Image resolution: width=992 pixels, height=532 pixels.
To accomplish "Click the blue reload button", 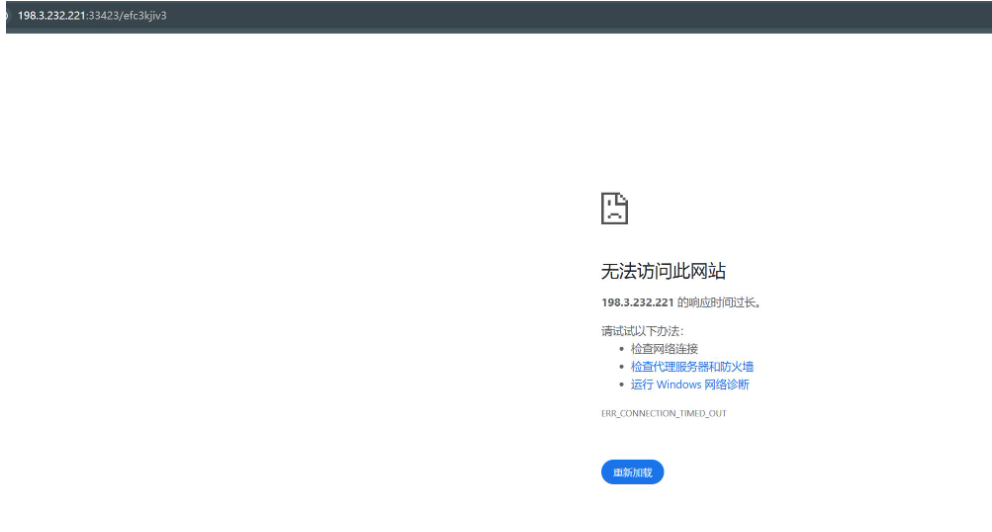I will (x=632, y=472).
